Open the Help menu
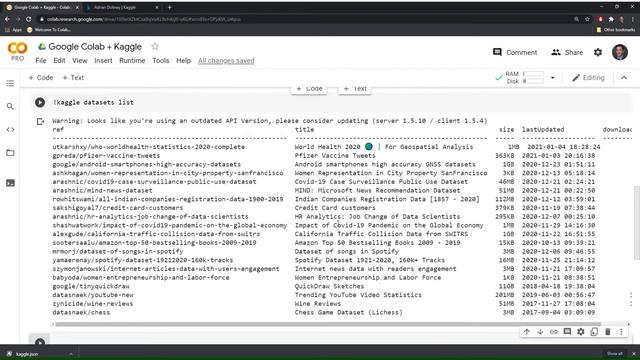The height and width of the screenshot is (360, 640). point(183,60)
